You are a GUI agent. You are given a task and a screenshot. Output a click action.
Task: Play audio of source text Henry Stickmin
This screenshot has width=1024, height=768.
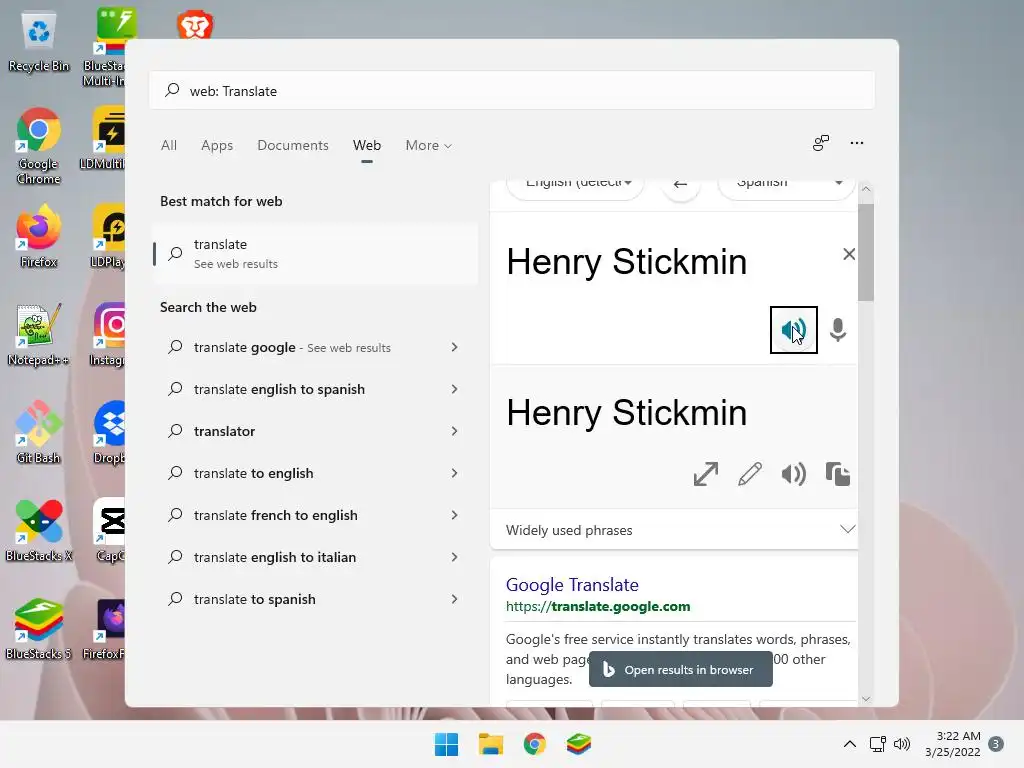click(x=793, y=330)
